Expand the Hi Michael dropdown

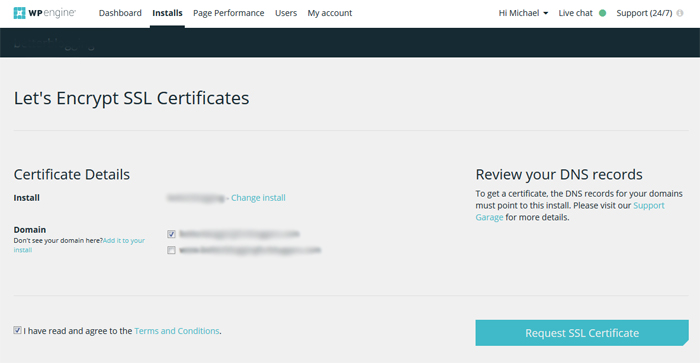523,13
